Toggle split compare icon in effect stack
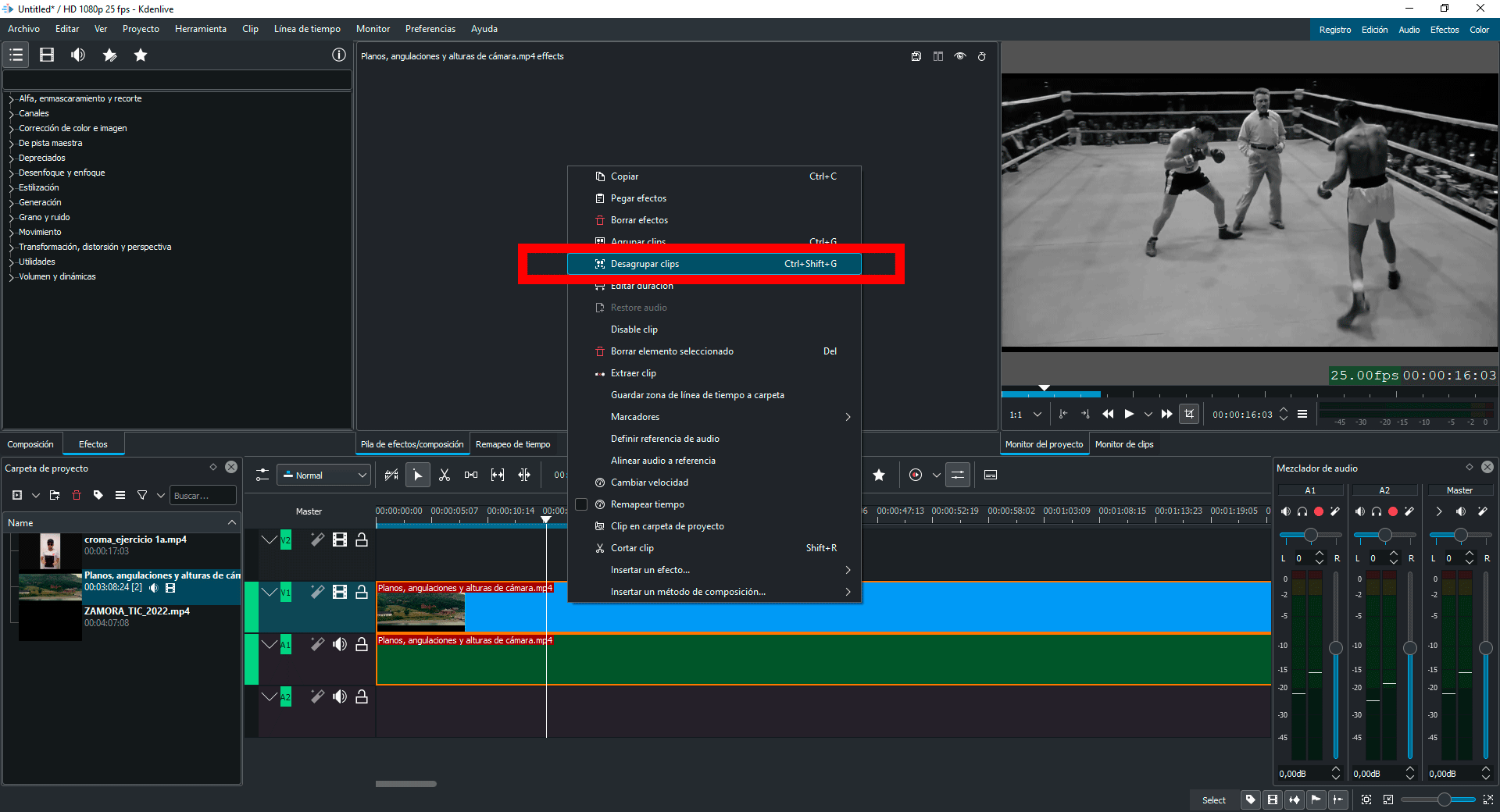 (938, 56)
